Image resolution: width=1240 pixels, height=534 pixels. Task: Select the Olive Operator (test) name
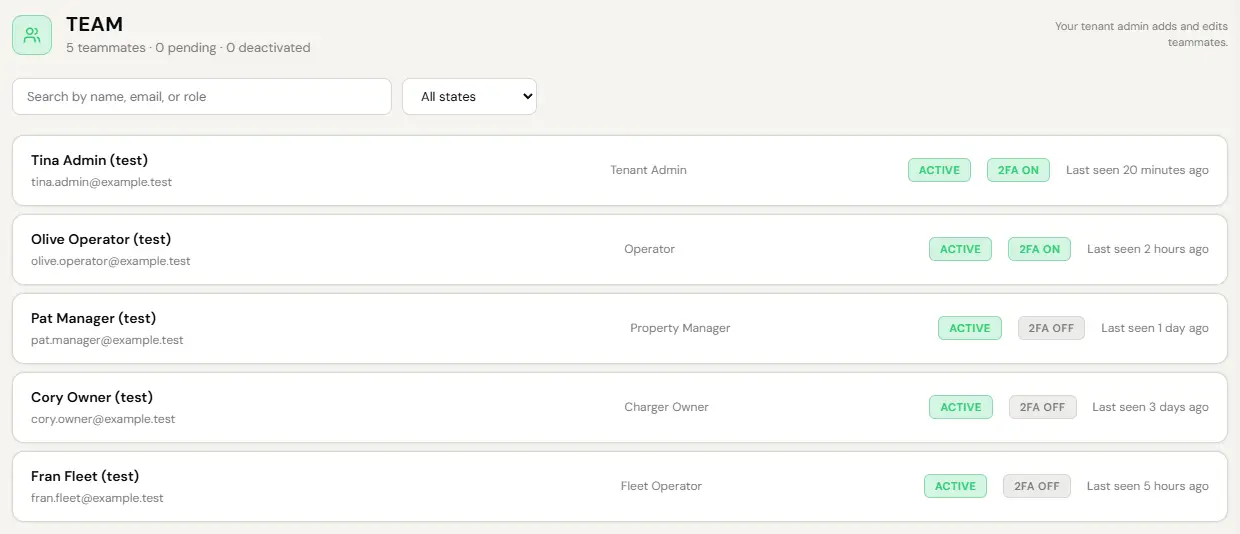101,239
